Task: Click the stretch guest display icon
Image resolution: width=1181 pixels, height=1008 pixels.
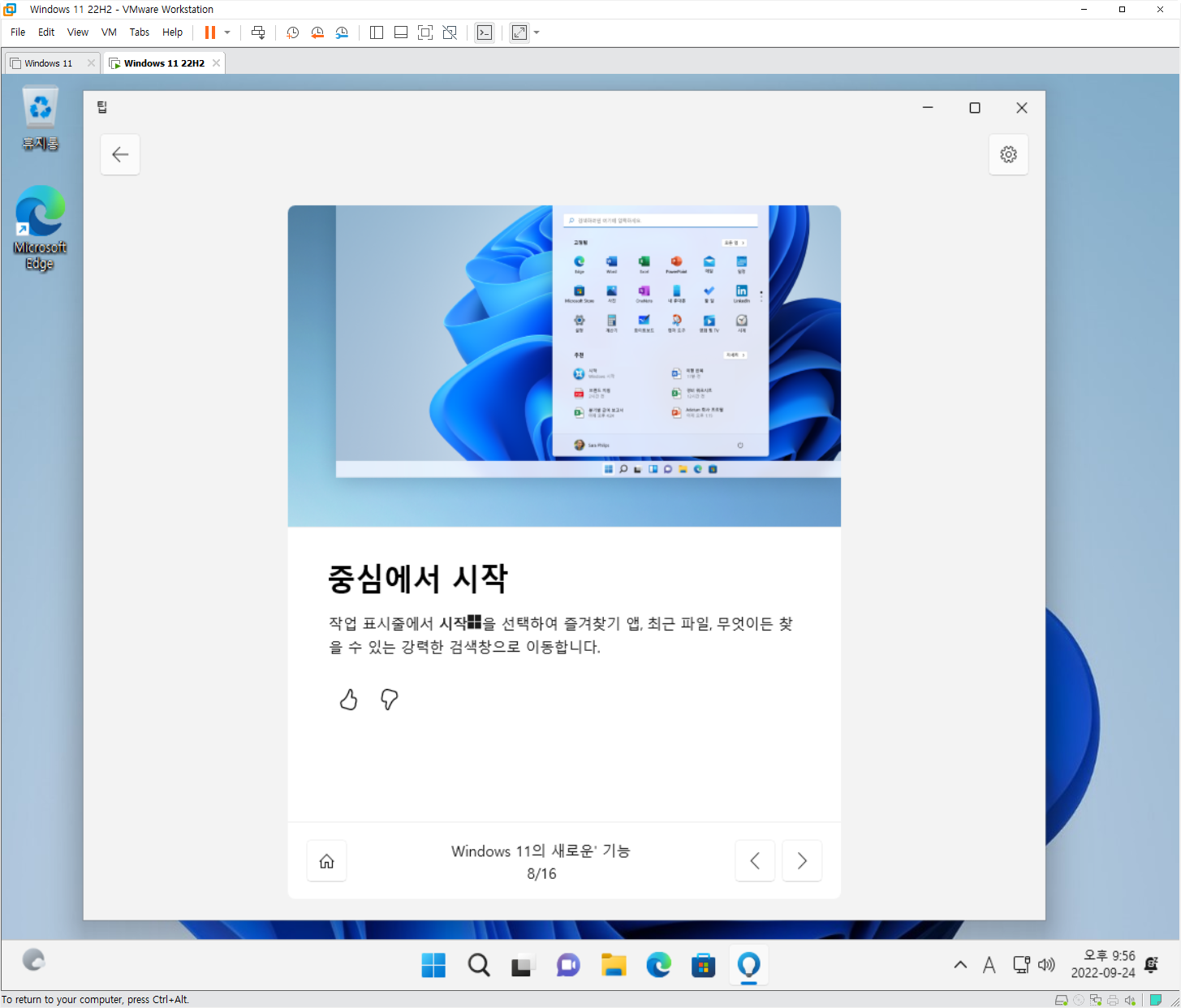Action: (x=519, y=32)
